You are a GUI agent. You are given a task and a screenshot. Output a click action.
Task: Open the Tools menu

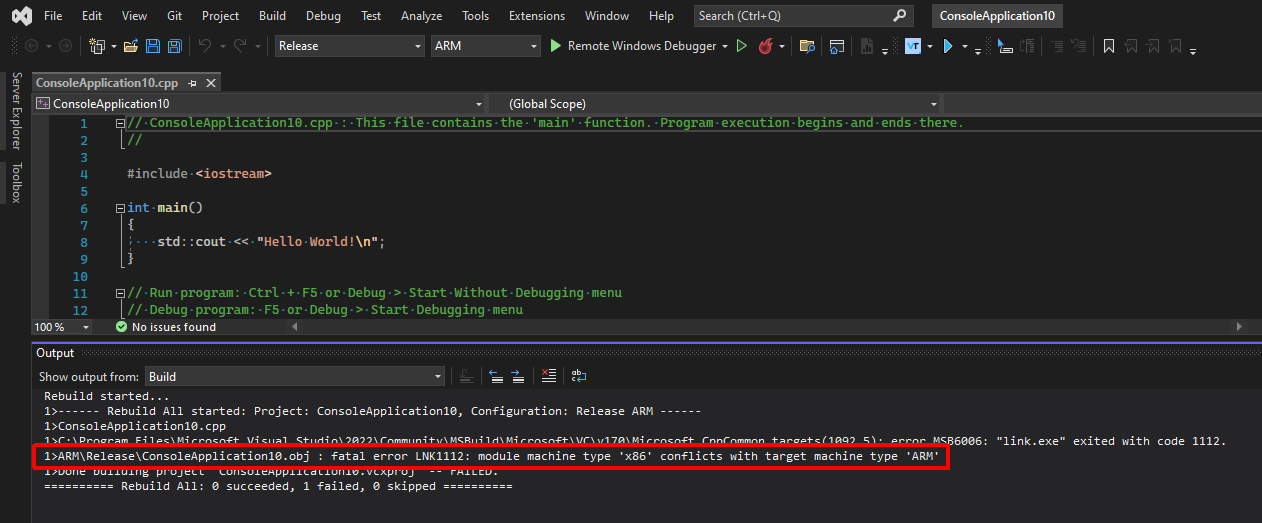[476, 16]
